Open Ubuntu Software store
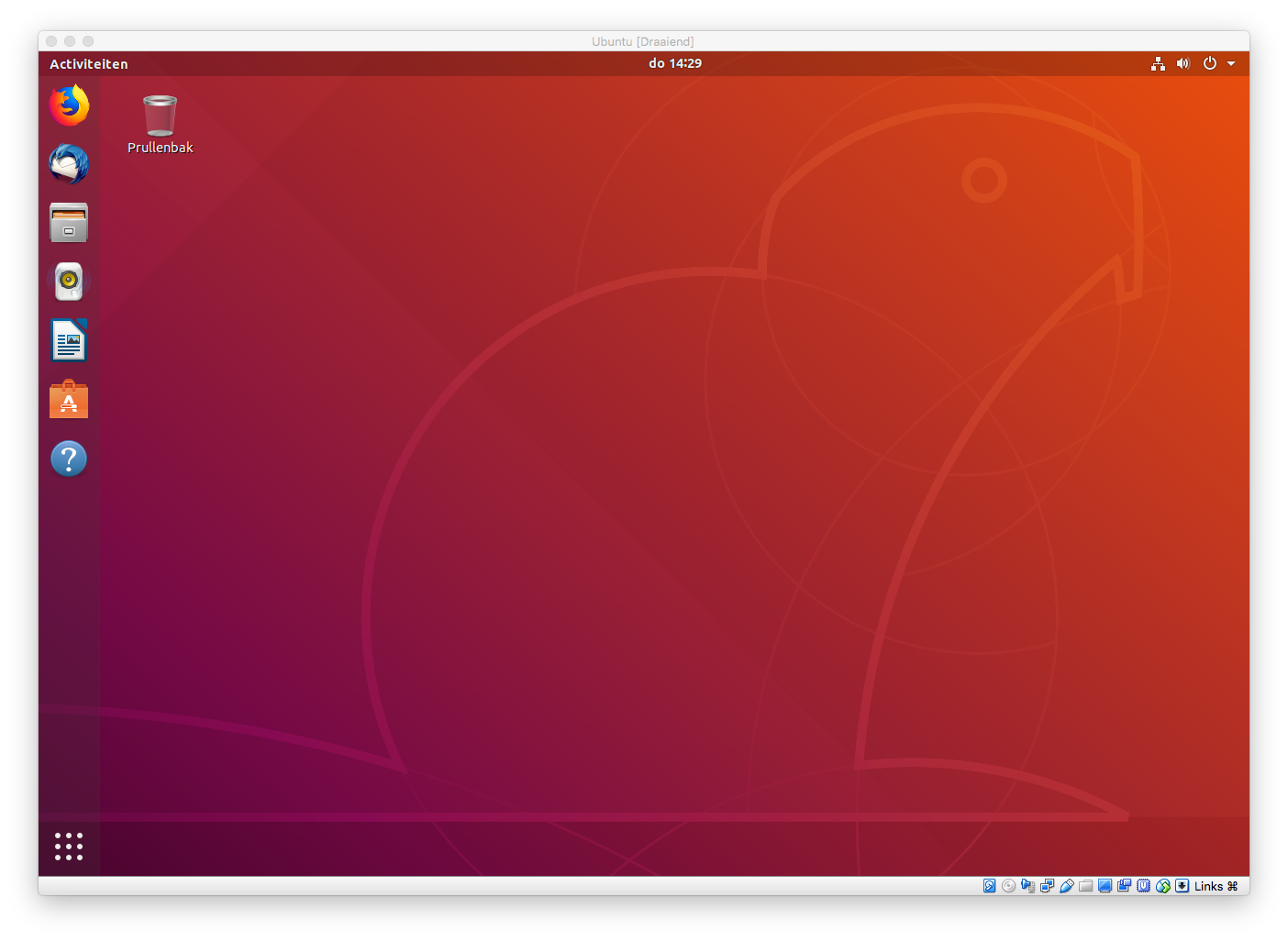 pyautogui.click(x=69, y=400)
